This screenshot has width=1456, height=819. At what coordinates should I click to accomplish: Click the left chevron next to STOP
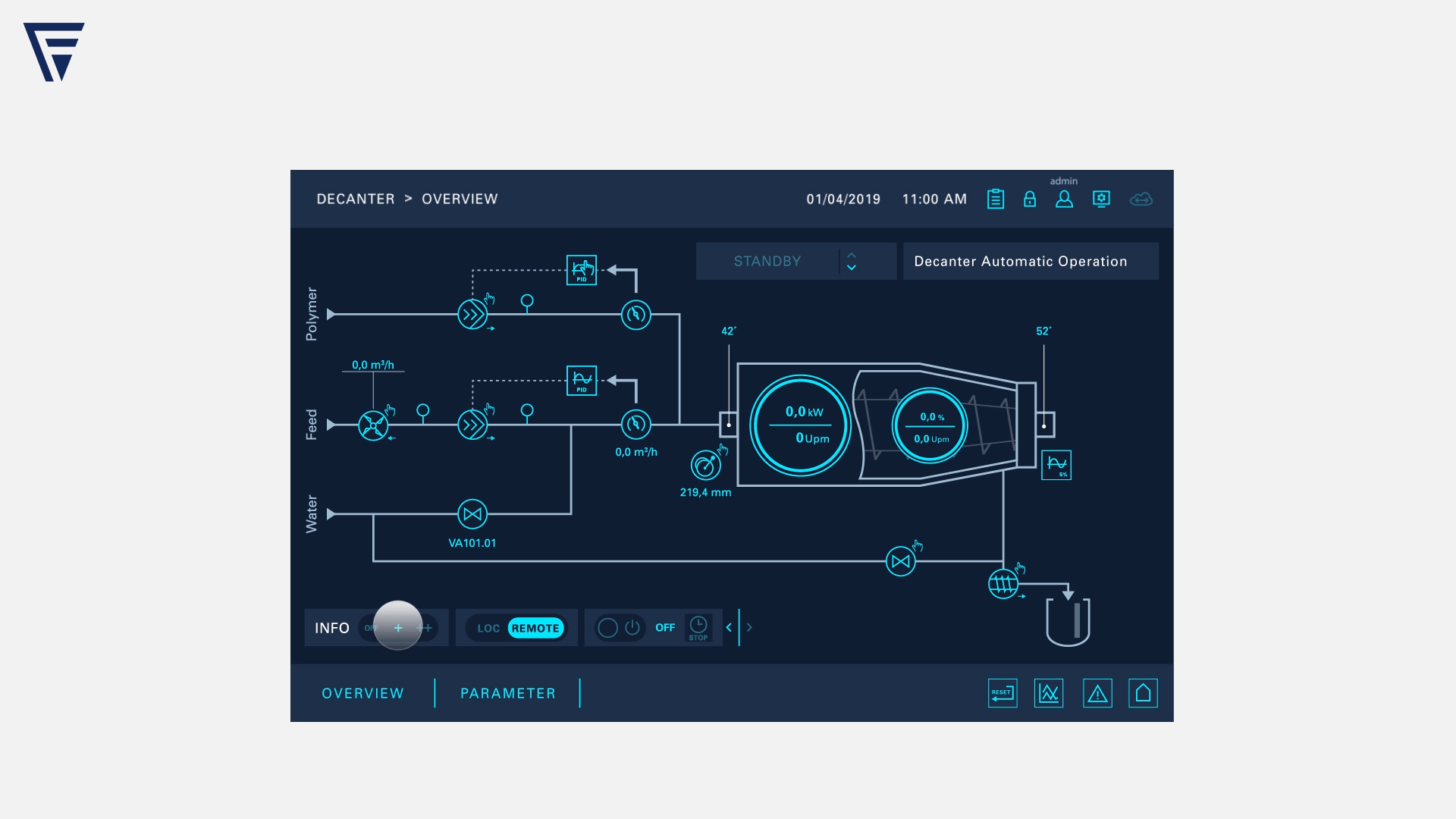click(729, 628)
